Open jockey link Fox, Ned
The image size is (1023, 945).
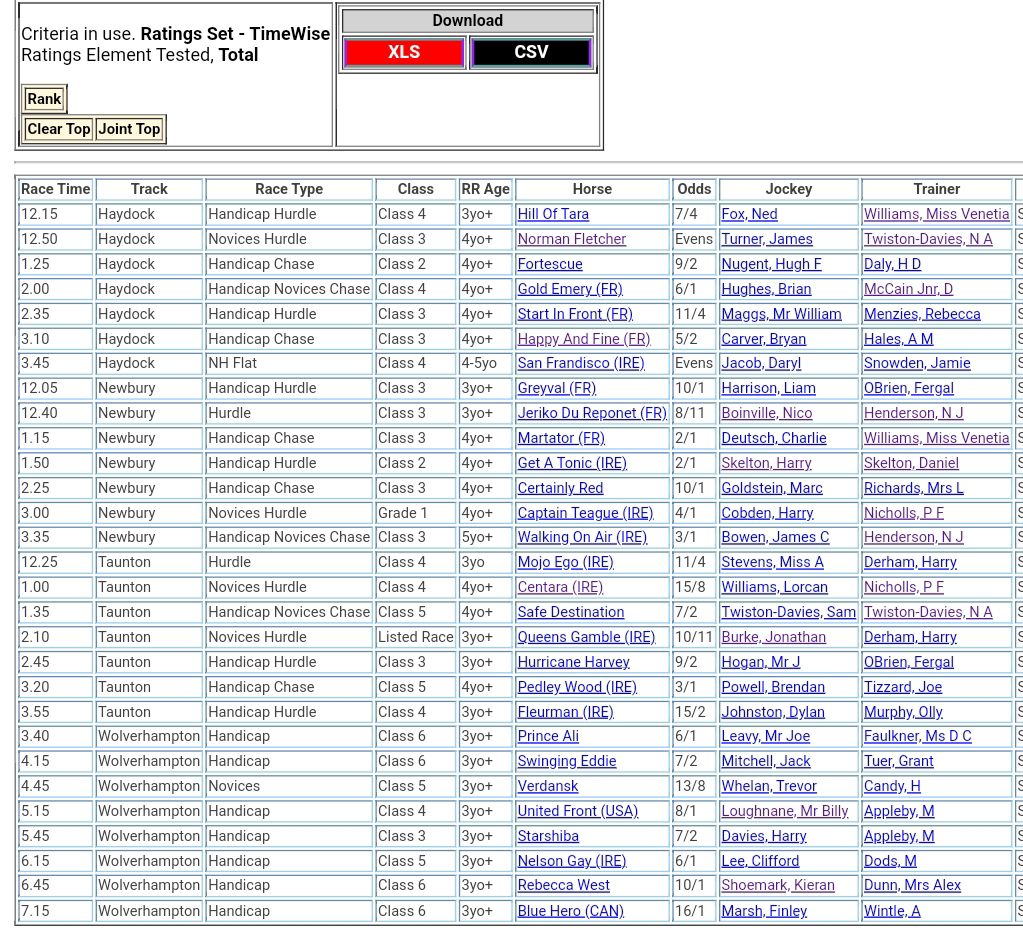[x=749, y=214]
